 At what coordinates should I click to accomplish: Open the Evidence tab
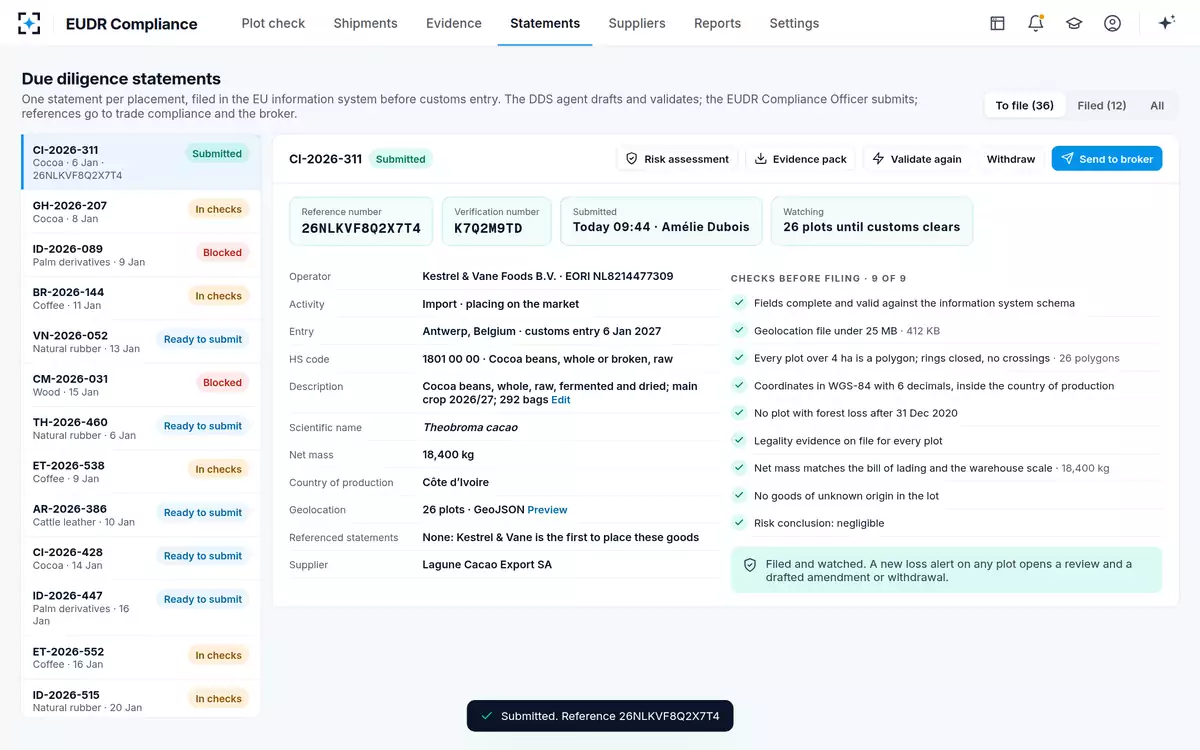coord(454,23)
